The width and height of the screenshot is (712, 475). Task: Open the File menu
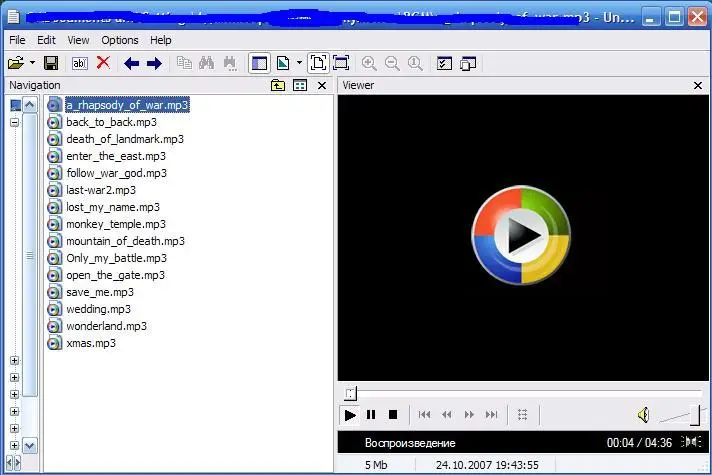coord(17,40)
